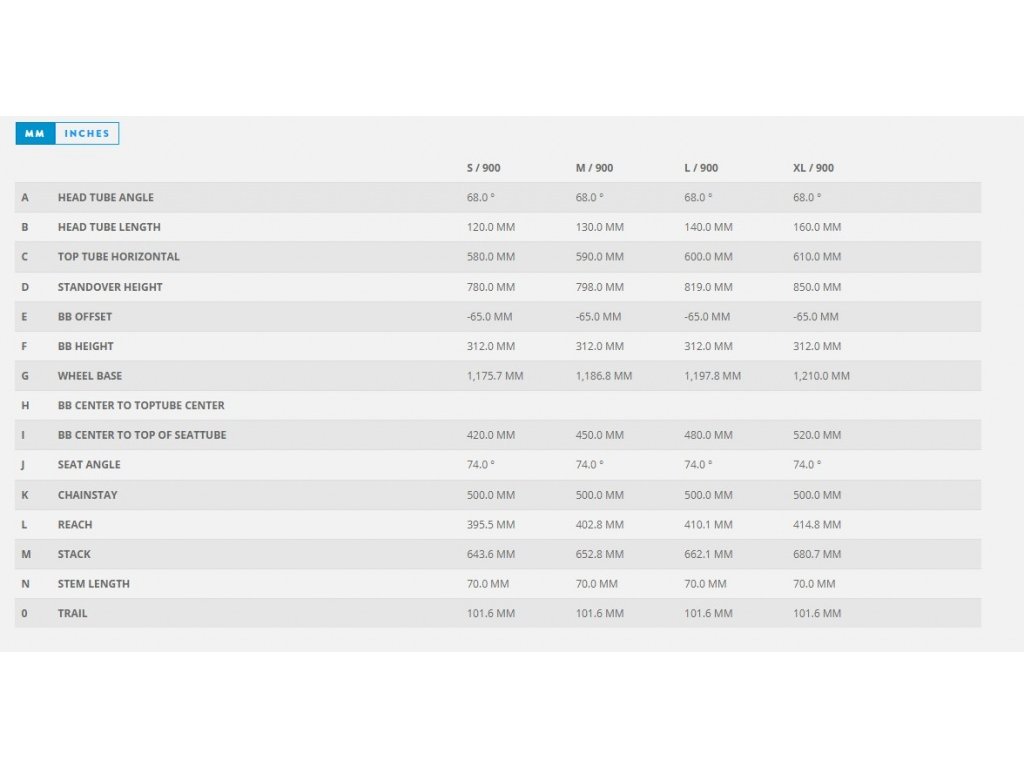This screenshot has width=1024, height=768.
Task: Switch units to INCHES toggle
Action: (87, 133)
